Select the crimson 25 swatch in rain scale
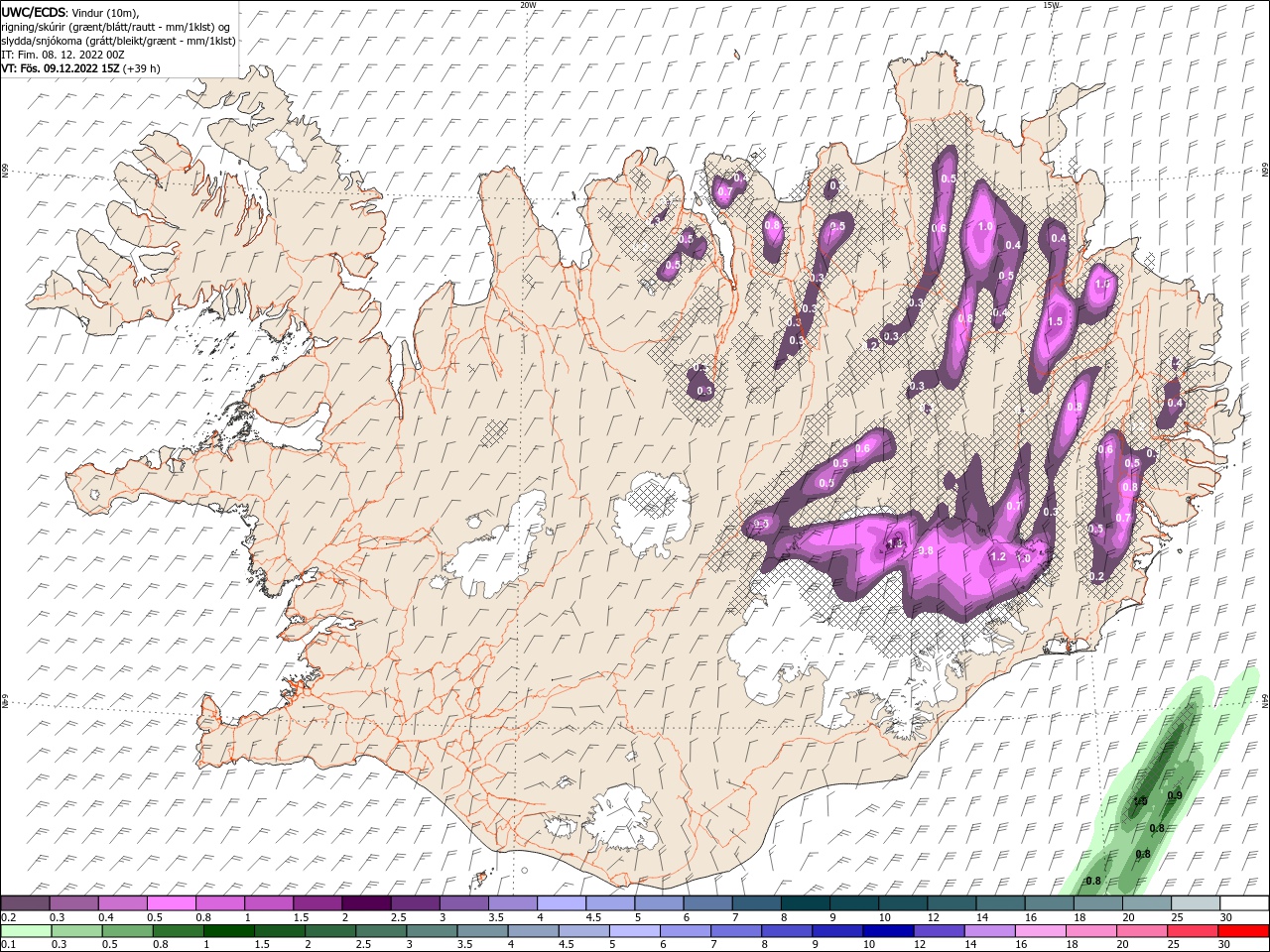1270x952 pixels. (x=1192, y=931)
